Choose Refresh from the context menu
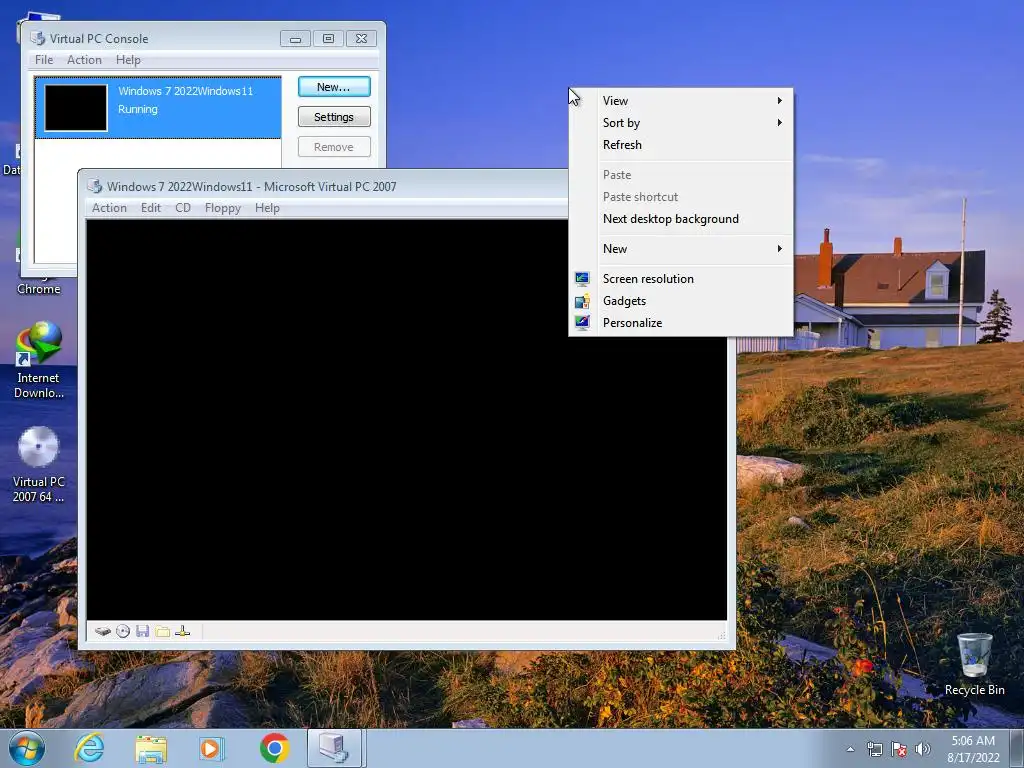This screenshot has height=768, width=1024. [681, 145]
